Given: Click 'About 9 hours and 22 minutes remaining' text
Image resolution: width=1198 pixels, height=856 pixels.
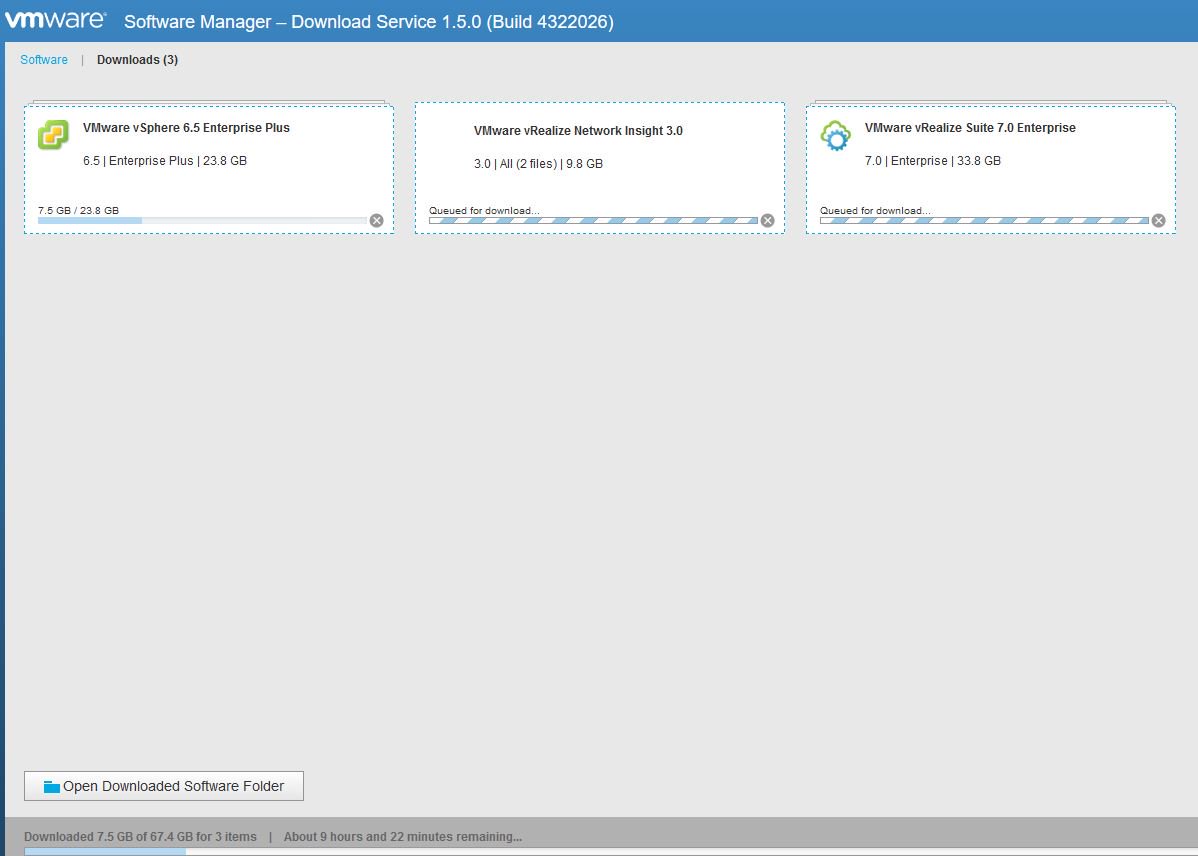Looking at the screenshot, I should 403,837.
